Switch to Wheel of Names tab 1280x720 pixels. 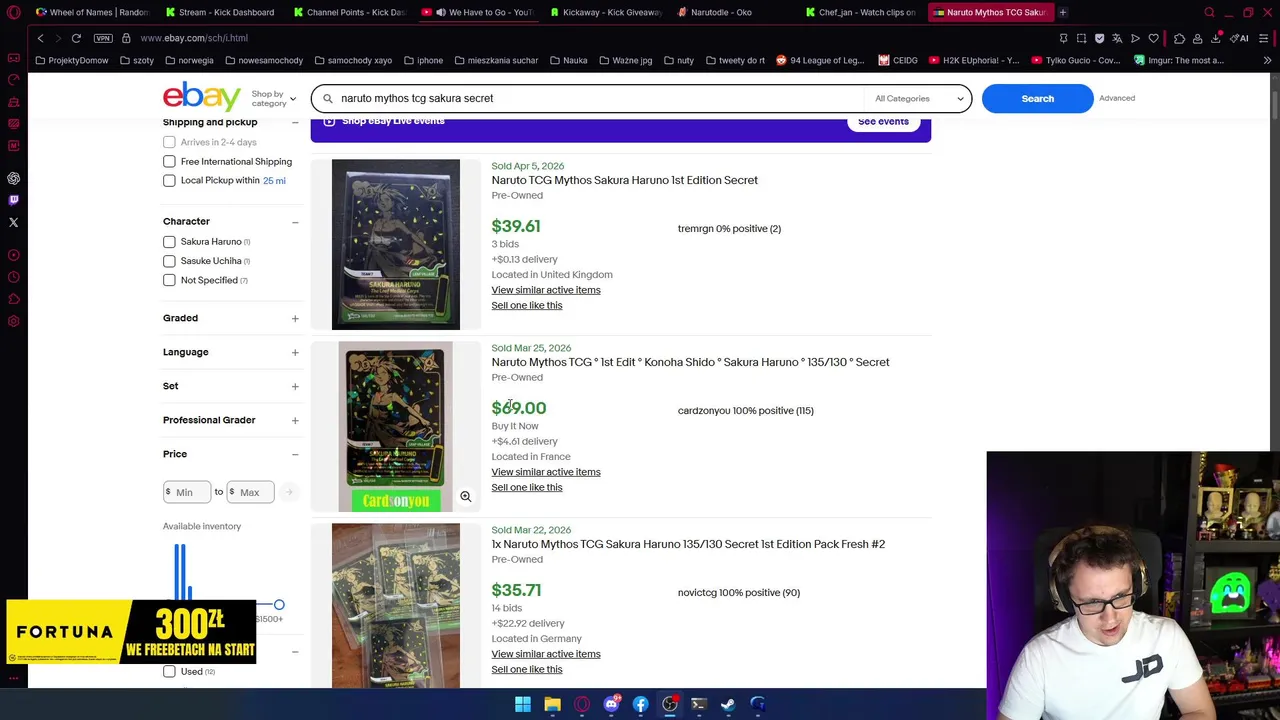coord(93,12)
